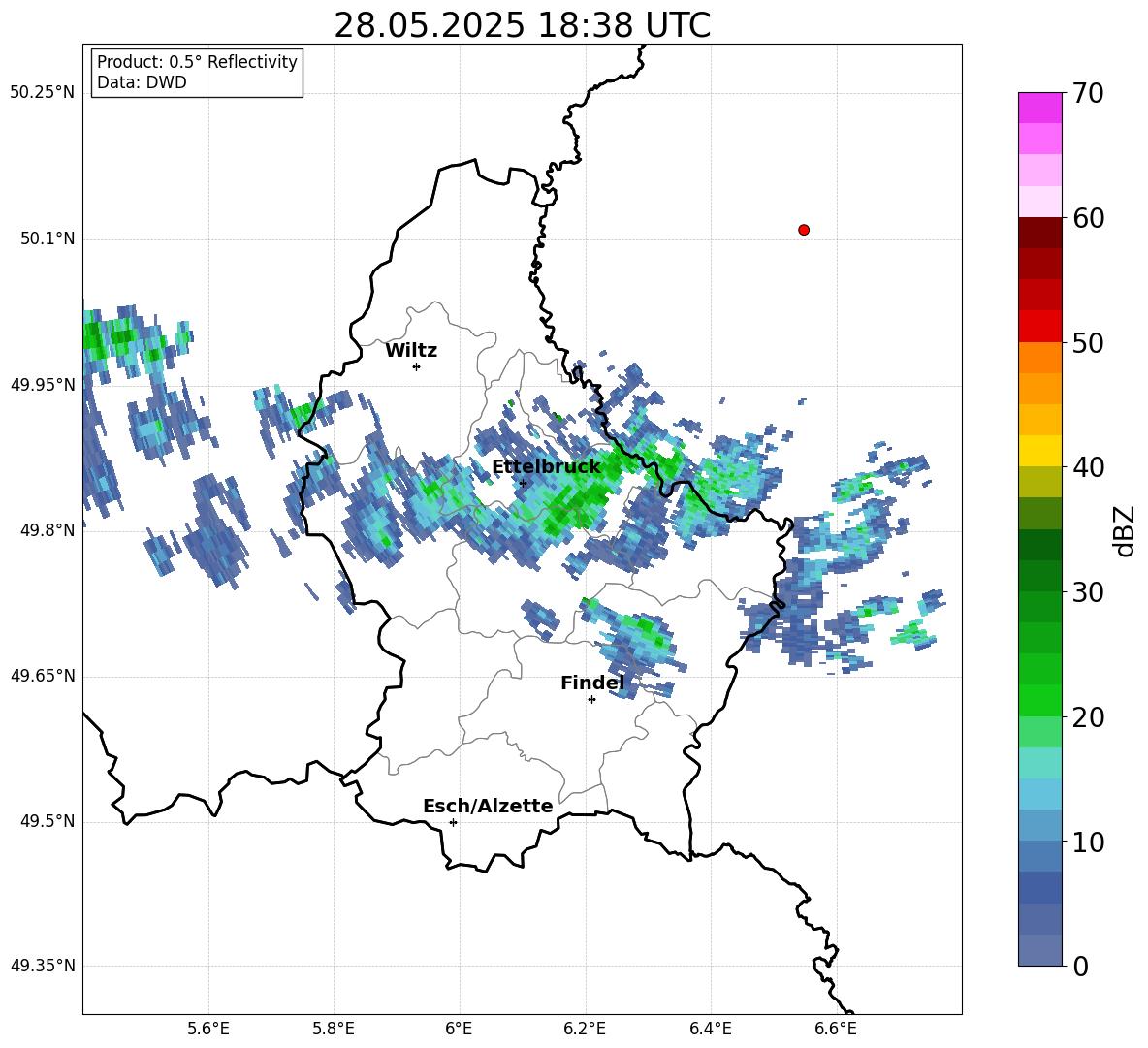Click the colorbar 50 tick label
The height and width of the screenshot is (1048, 1148).
pos(1089,343)
